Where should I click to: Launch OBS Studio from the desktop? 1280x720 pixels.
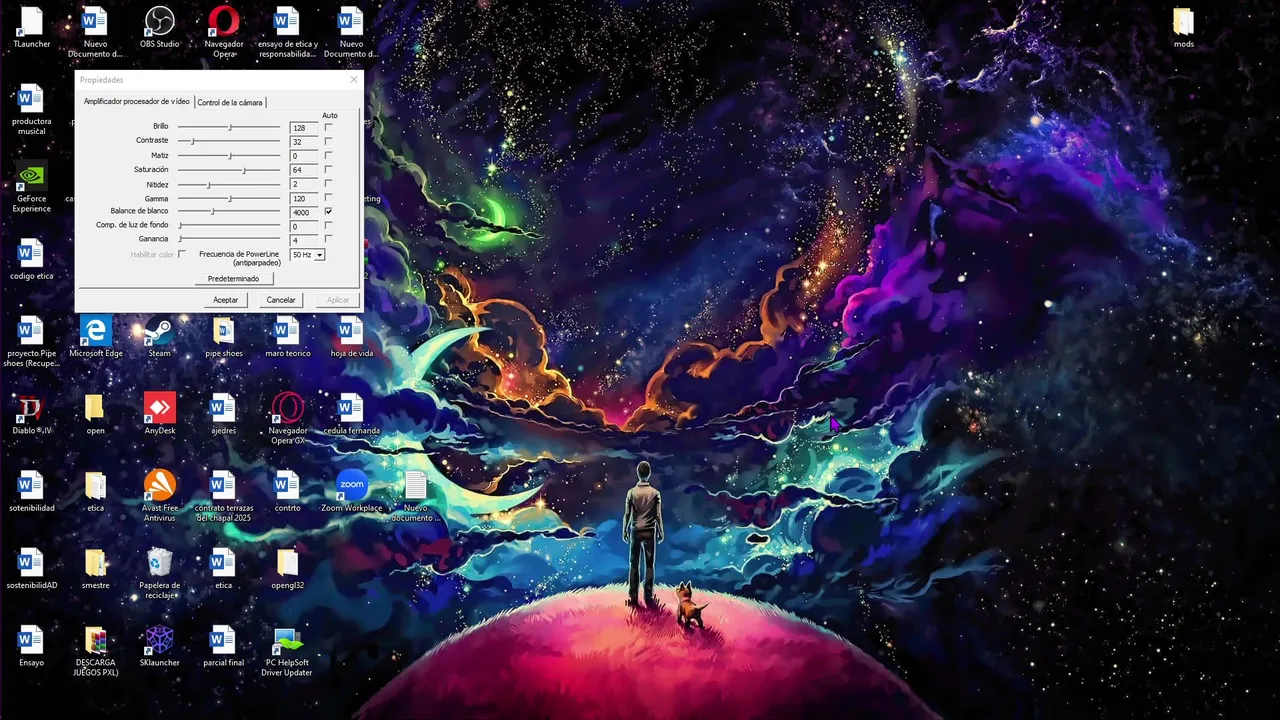(x=159, y=28)
